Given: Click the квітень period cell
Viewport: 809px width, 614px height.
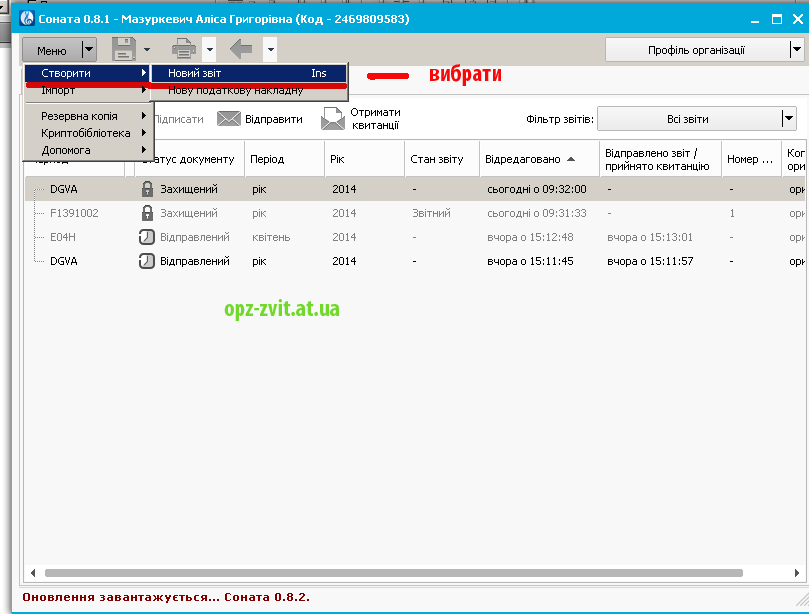Looking at the screenshot, I should pyautogui.click(x=271, y=237).
